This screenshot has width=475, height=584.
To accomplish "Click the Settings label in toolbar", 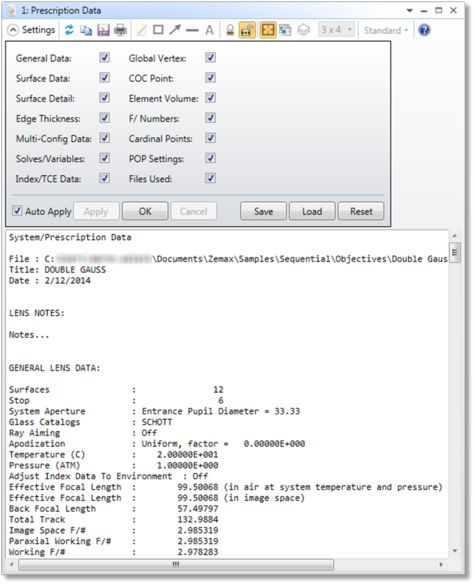I will point(38,30).
